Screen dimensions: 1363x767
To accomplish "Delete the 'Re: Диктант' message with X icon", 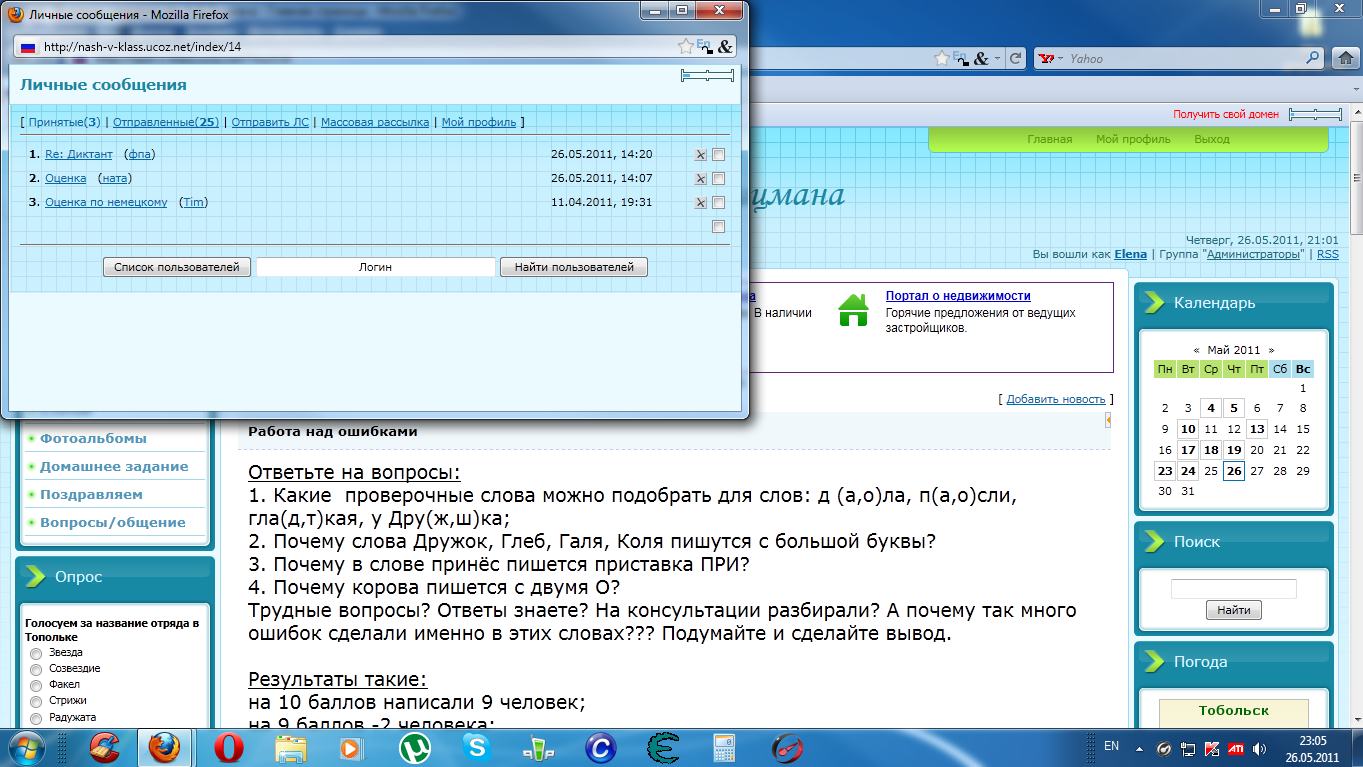I will pyautogui.click(x=700, y=155).
